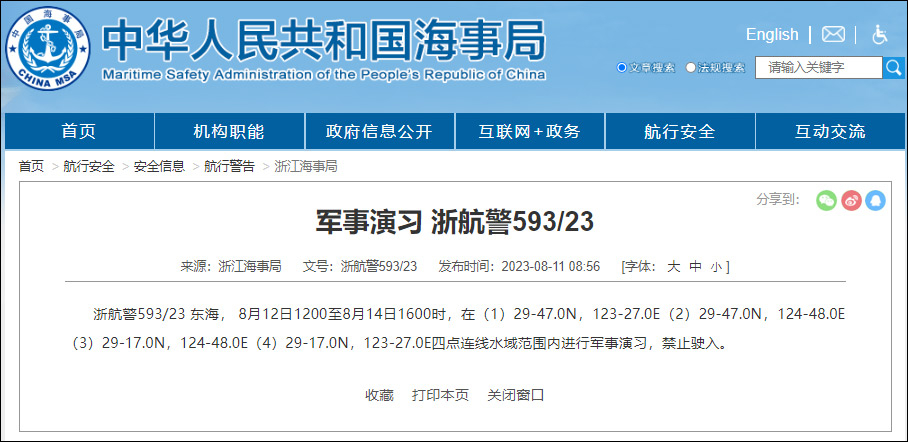This screenshot has height=442, width=908.
Task: Click the Maritime Safety Administration English subtitle
Action: click(x=324, y=75)
